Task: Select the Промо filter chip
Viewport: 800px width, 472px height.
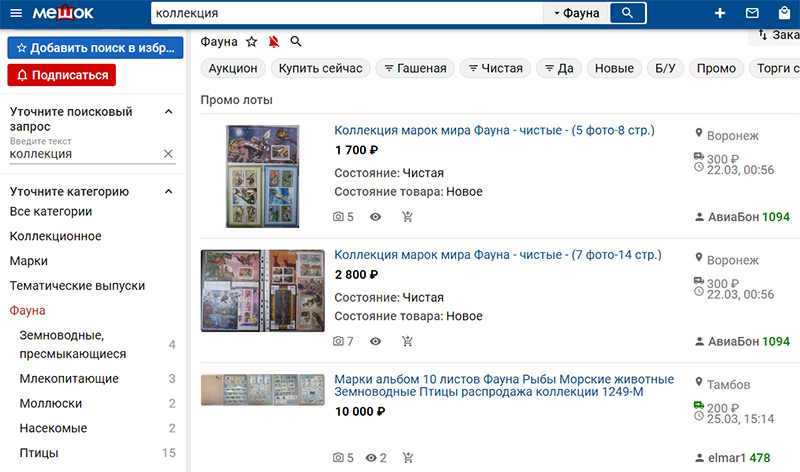Action: point(716,68)
